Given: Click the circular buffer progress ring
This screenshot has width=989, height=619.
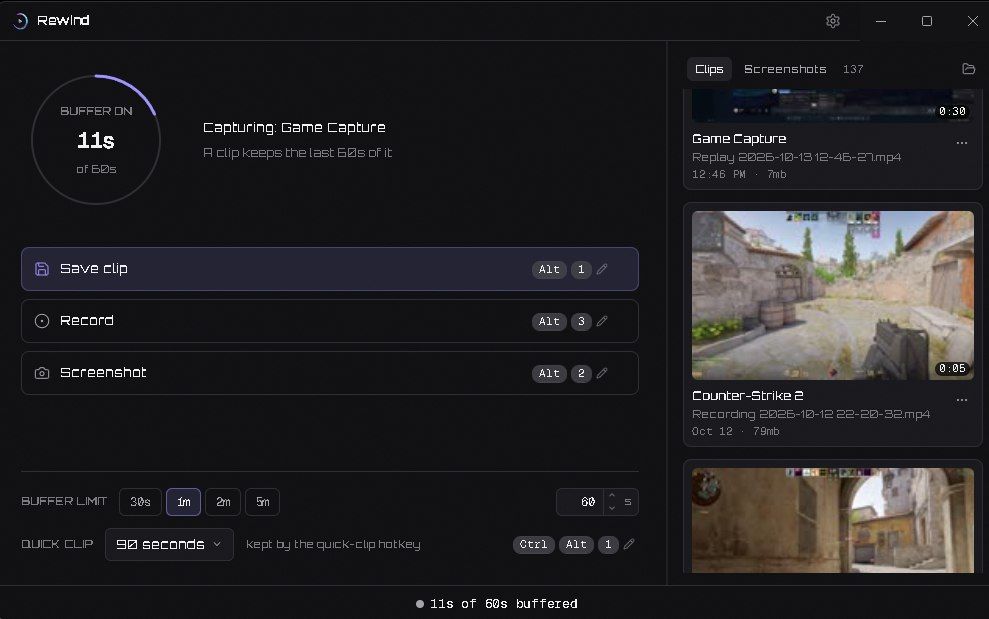Looking at the screenshot, I should [96, 139].
